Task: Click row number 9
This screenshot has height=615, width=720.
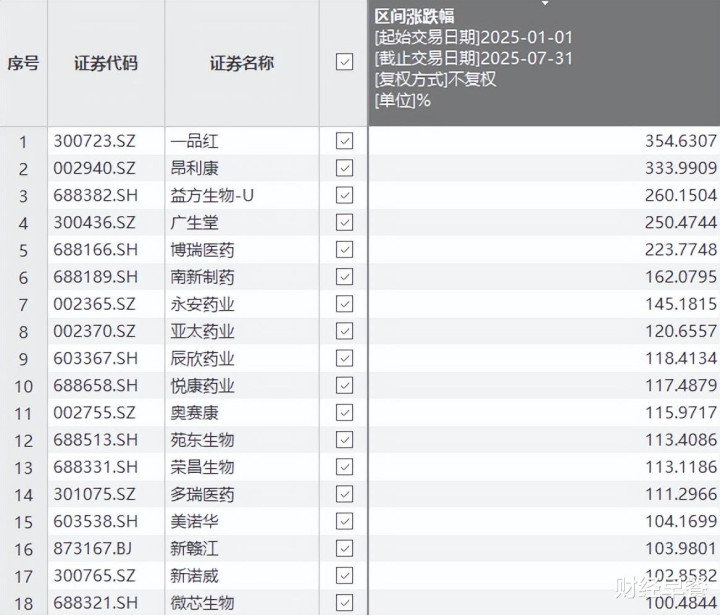Action: pyautogui.click(x=23, y=359)
